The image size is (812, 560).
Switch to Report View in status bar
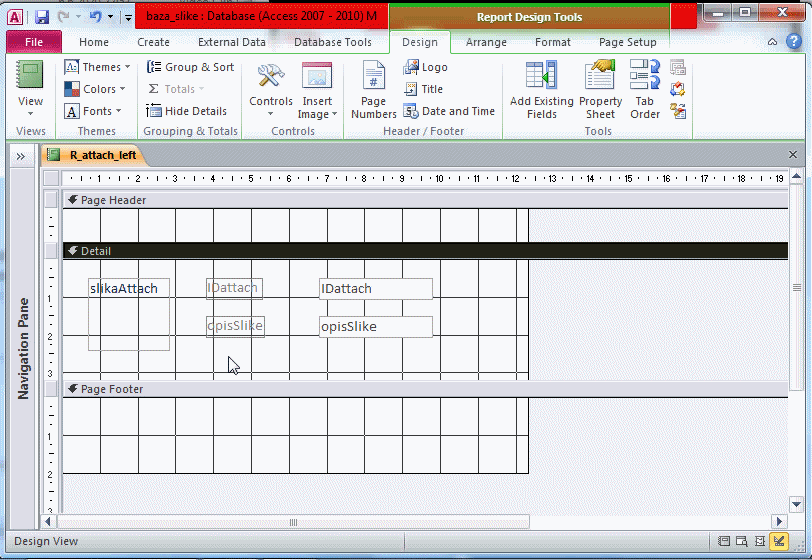724,541
